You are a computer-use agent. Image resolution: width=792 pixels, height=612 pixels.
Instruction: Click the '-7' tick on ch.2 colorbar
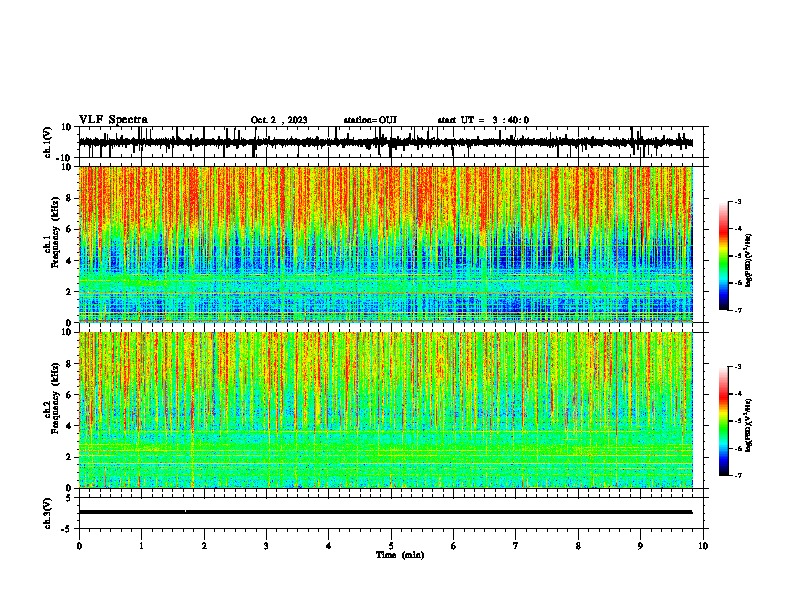(738, 476)
